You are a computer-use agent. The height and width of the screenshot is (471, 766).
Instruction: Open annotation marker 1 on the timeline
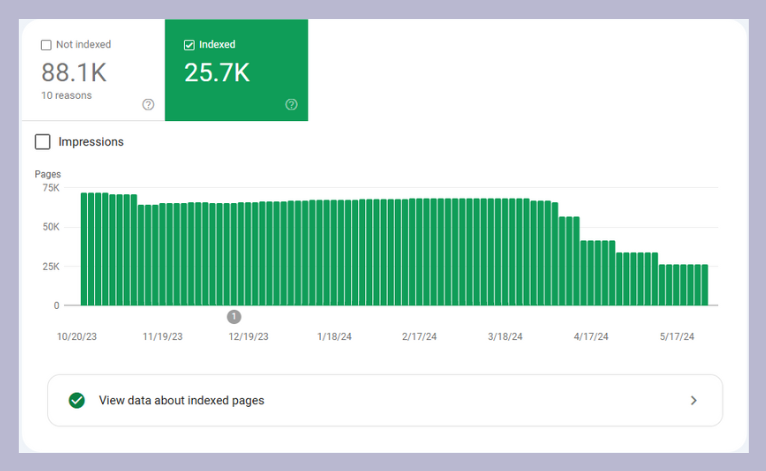click(234, 316)
